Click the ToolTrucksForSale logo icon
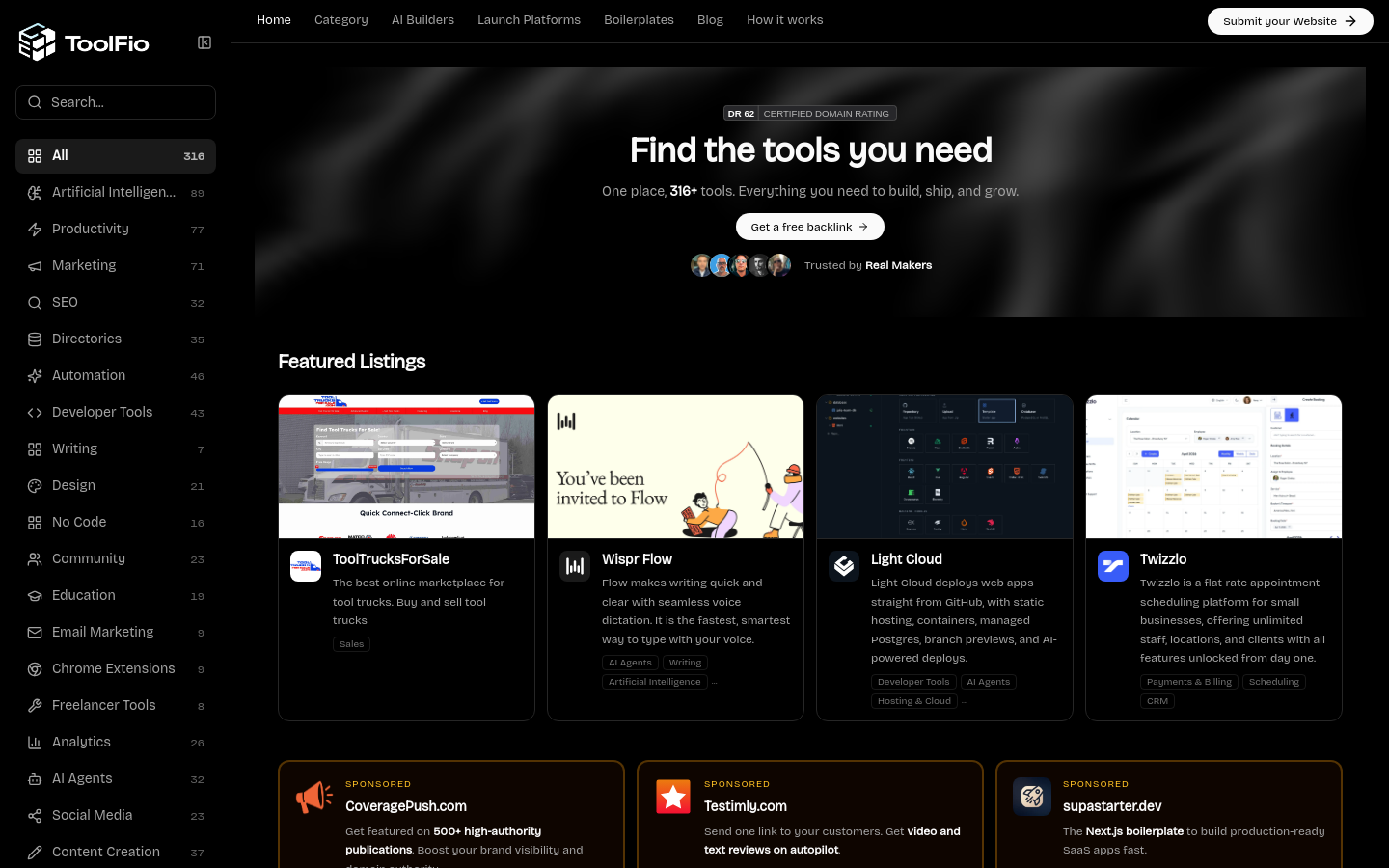This screenshot has height=868, width=1389. coord(306,566)
